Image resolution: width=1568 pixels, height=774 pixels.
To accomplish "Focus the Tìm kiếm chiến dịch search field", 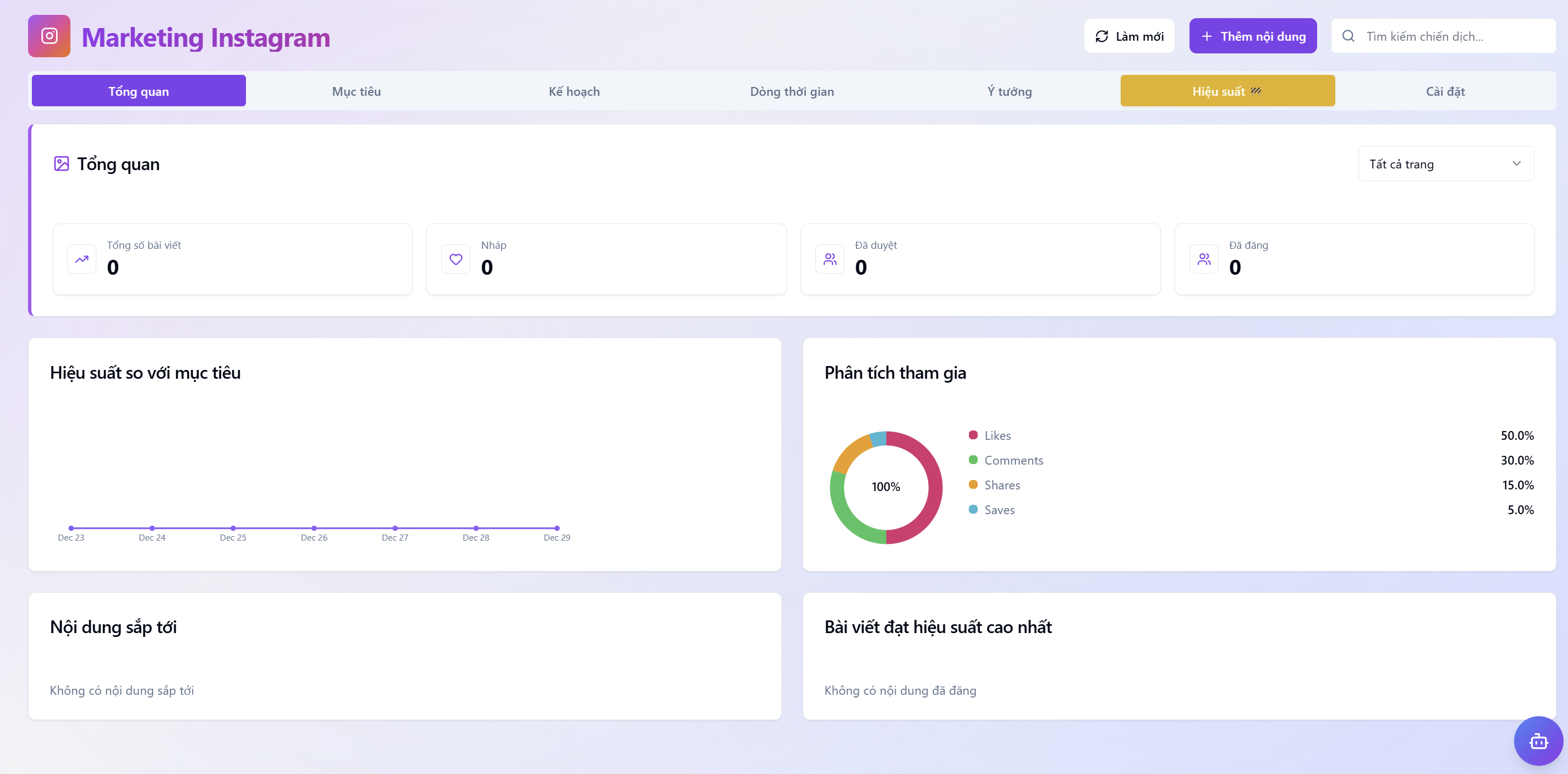I will (x=1443, y=36).
